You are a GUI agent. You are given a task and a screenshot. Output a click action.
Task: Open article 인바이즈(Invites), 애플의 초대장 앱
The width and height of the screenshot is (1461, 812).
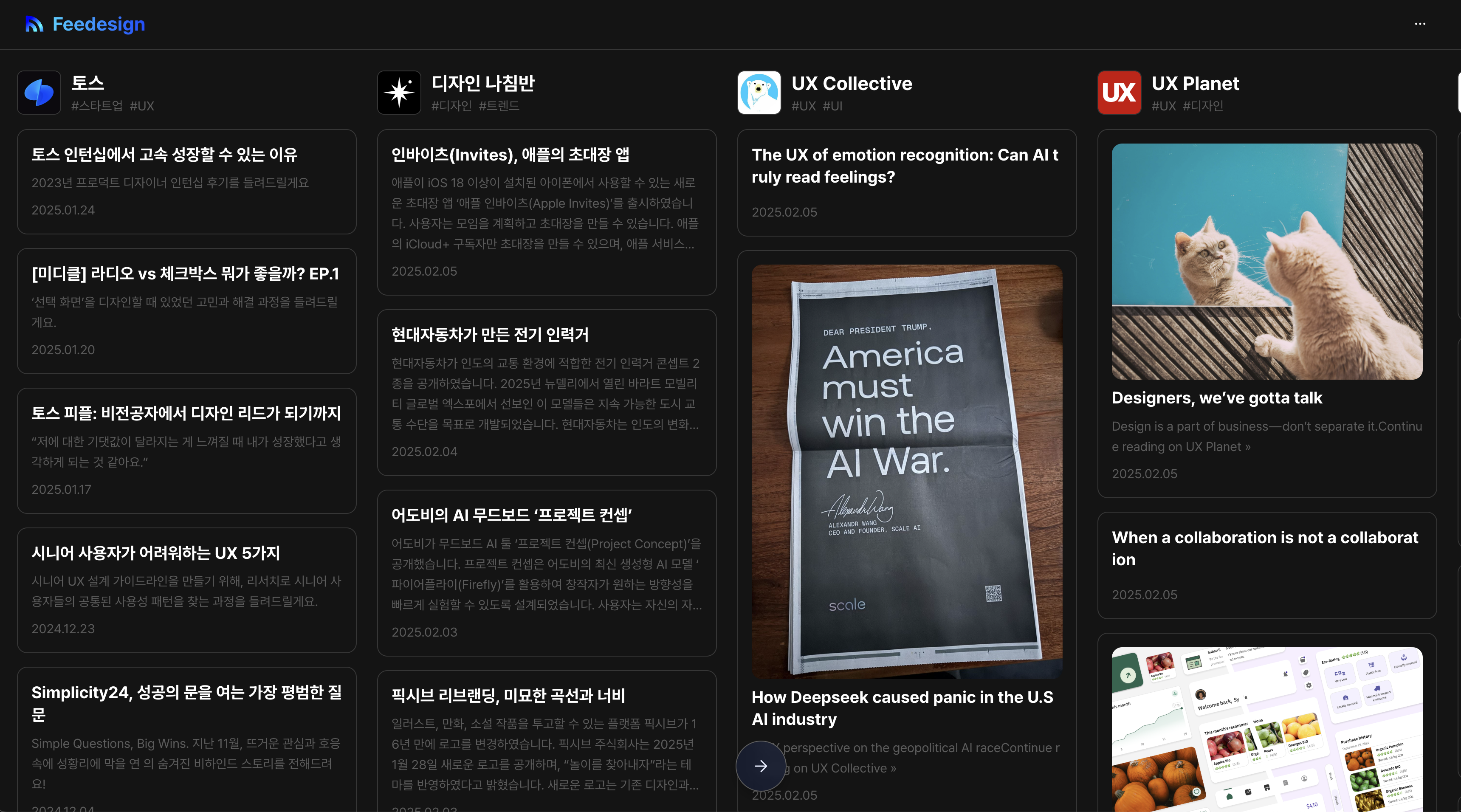[510, 154]
